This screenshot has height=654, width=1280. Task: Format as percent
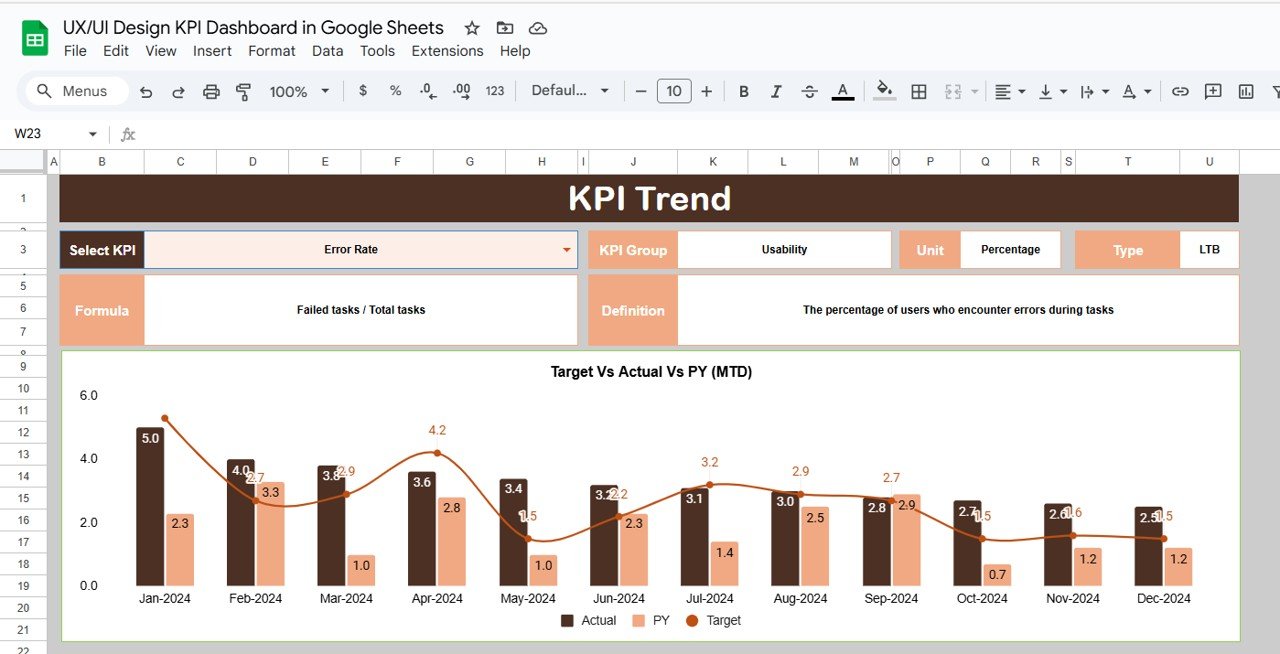[x=395, y=91]
